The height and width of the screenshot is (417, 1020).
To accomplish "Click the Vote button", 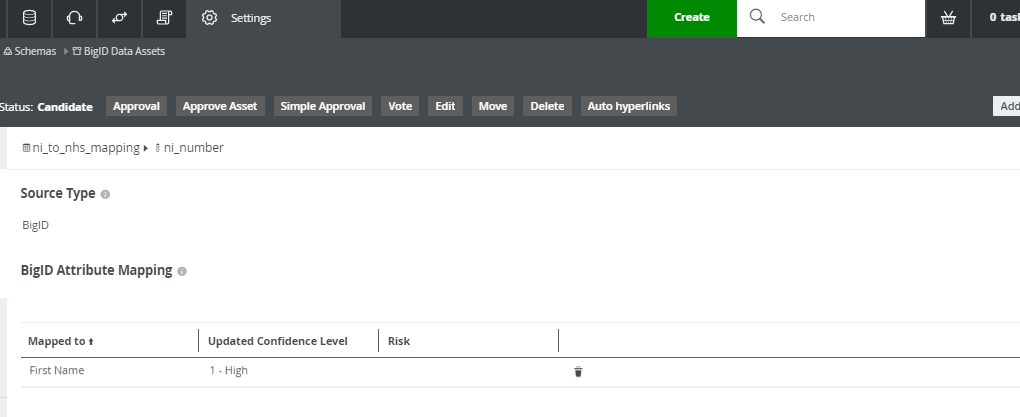I will pos(400,106).
